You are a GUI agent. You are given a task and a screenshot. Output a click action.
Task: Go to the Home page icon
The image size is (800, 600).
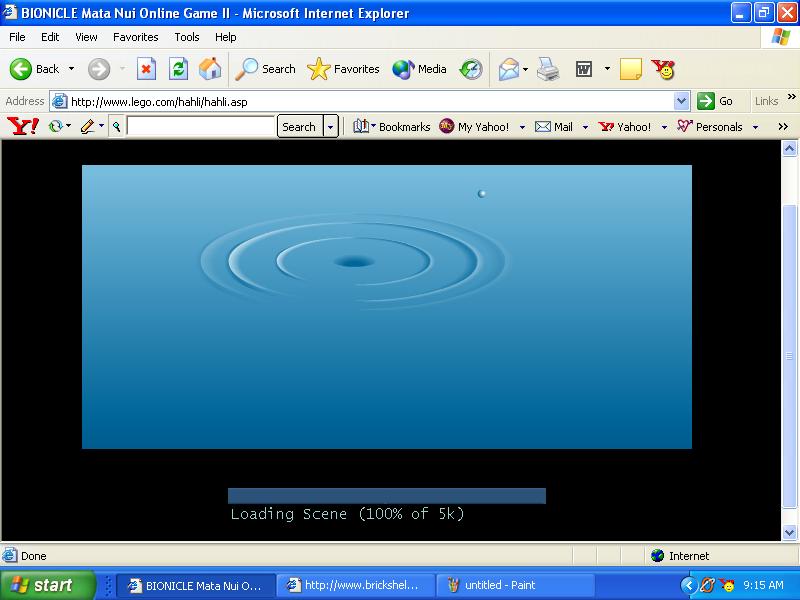point(210,69)
